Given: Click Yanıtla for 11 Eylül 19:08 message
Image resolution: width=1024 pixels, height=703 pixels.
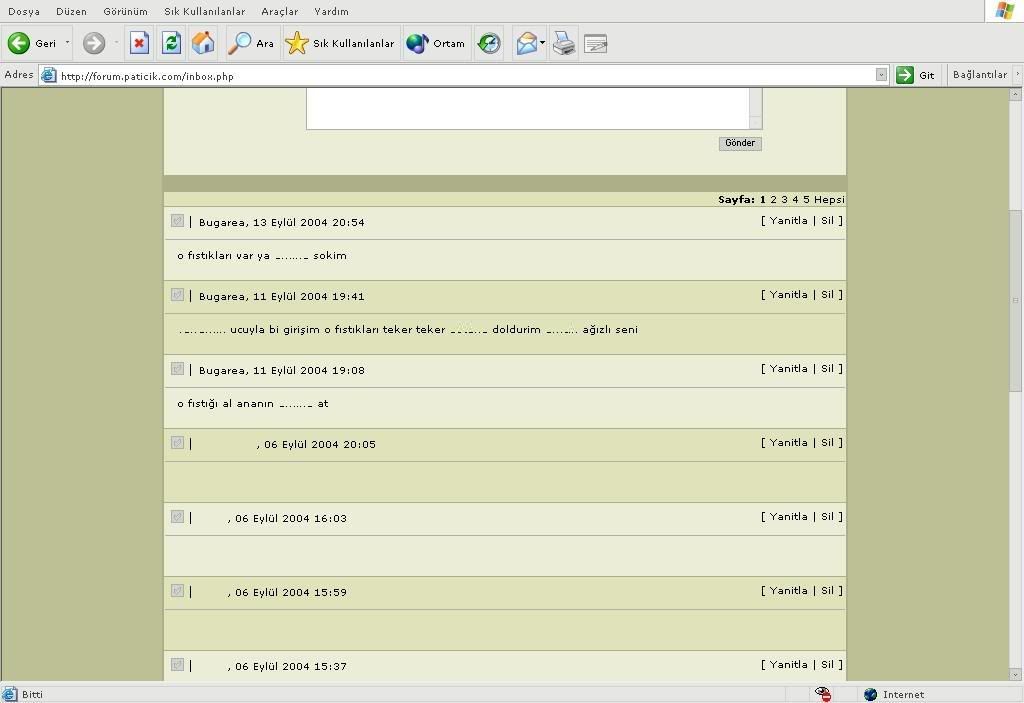Looking at the screenshot, I should coord(788,368).
